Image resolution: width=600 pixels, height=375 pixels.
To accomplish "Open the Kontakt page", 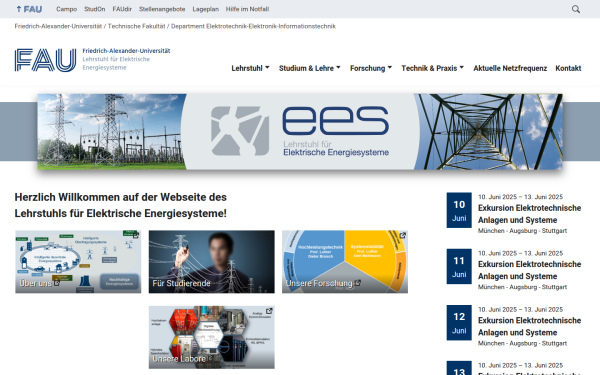I will (568, 68).
